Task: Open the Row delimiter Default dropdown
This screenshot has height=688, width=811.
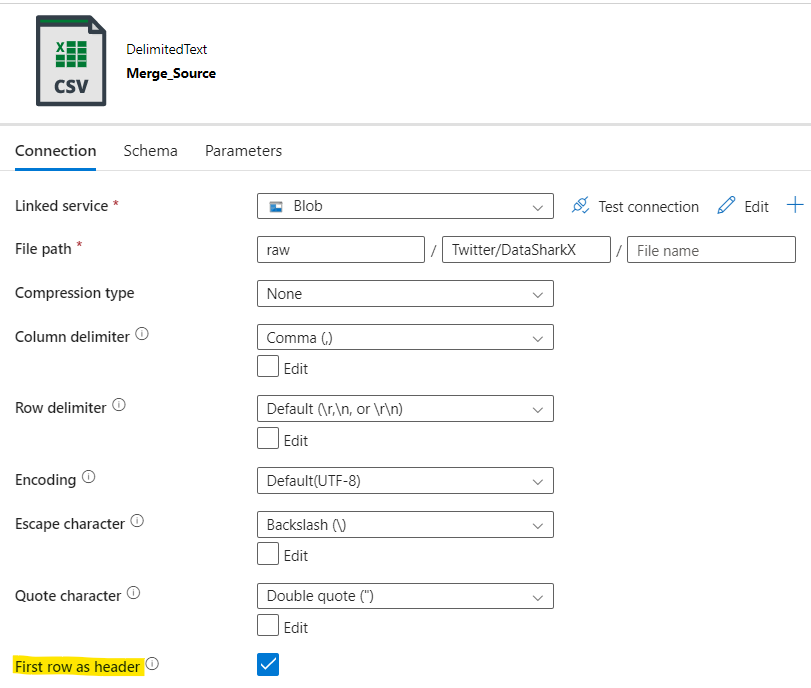Action: pyautogui.click(x=405, y=409)
